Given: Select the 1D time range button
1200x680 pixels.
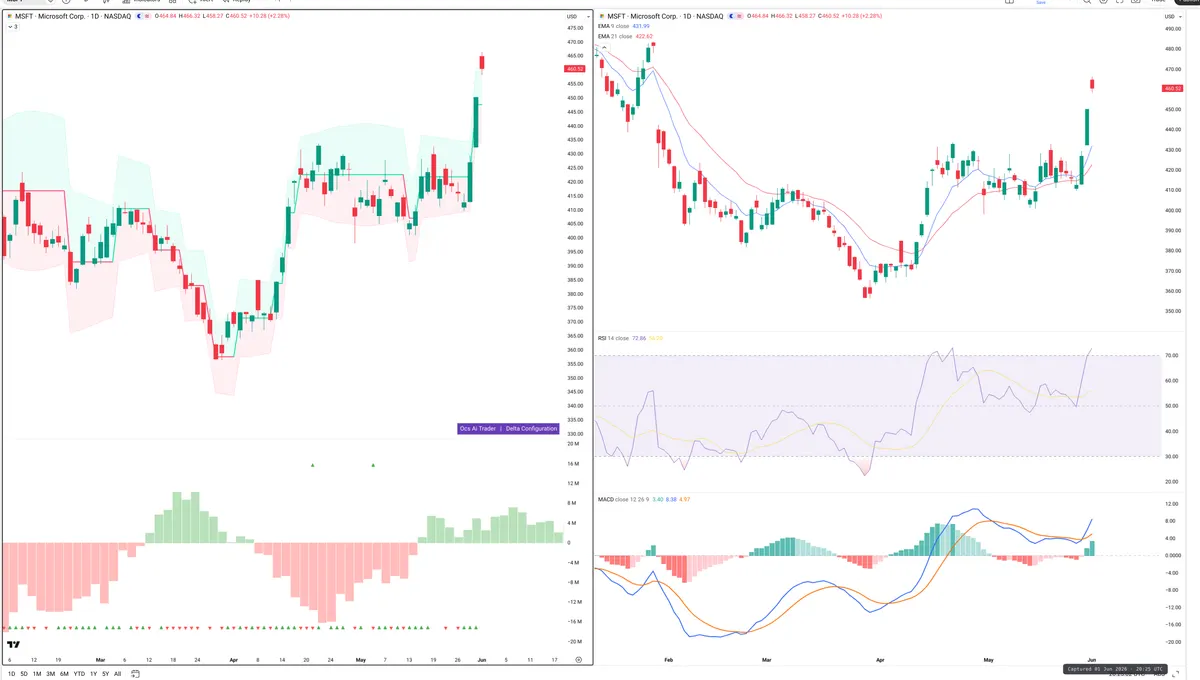Looking at the screenshot, I should [11, 674].
